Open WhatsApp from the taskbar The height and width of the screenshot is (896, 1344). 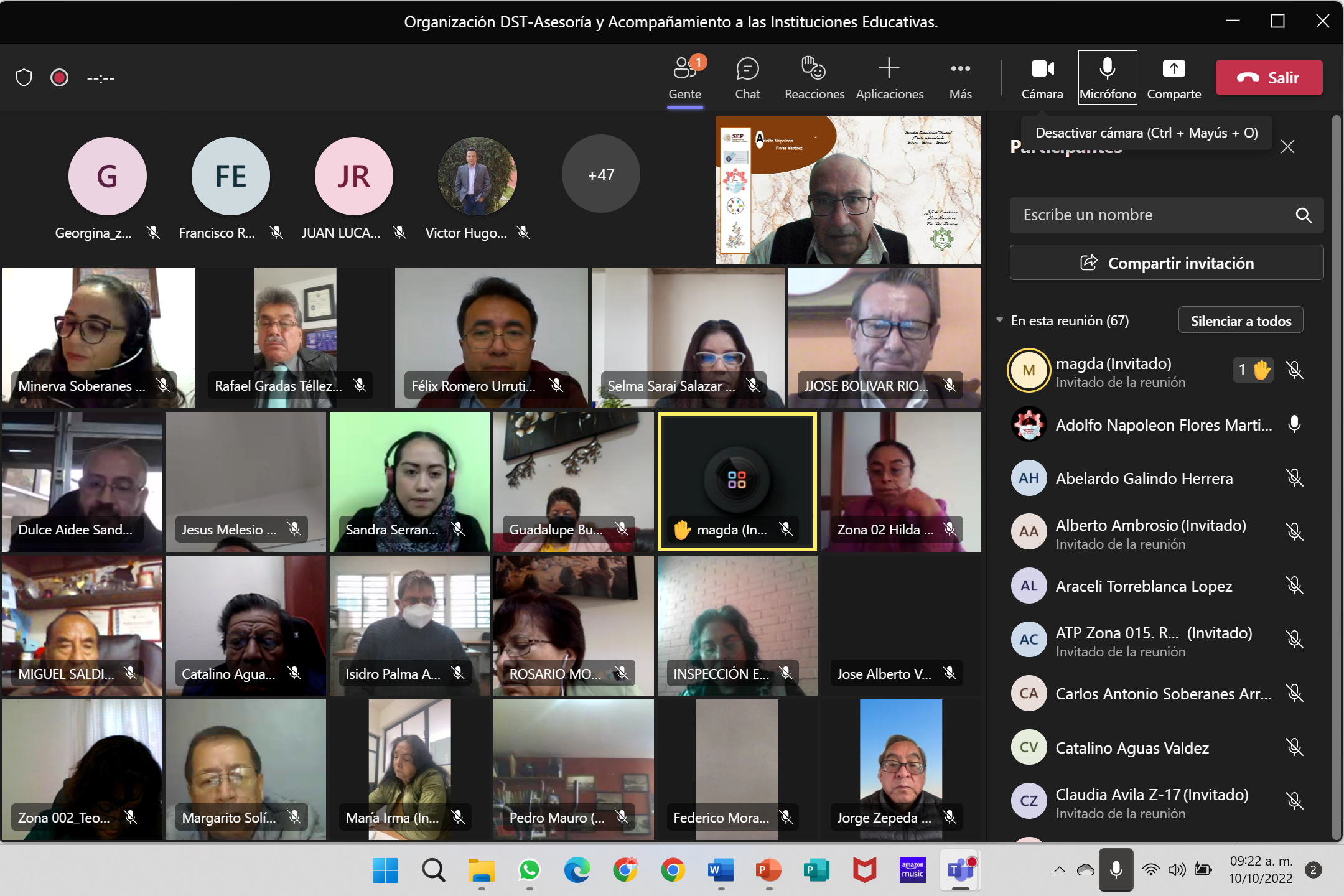coord(529,870)
